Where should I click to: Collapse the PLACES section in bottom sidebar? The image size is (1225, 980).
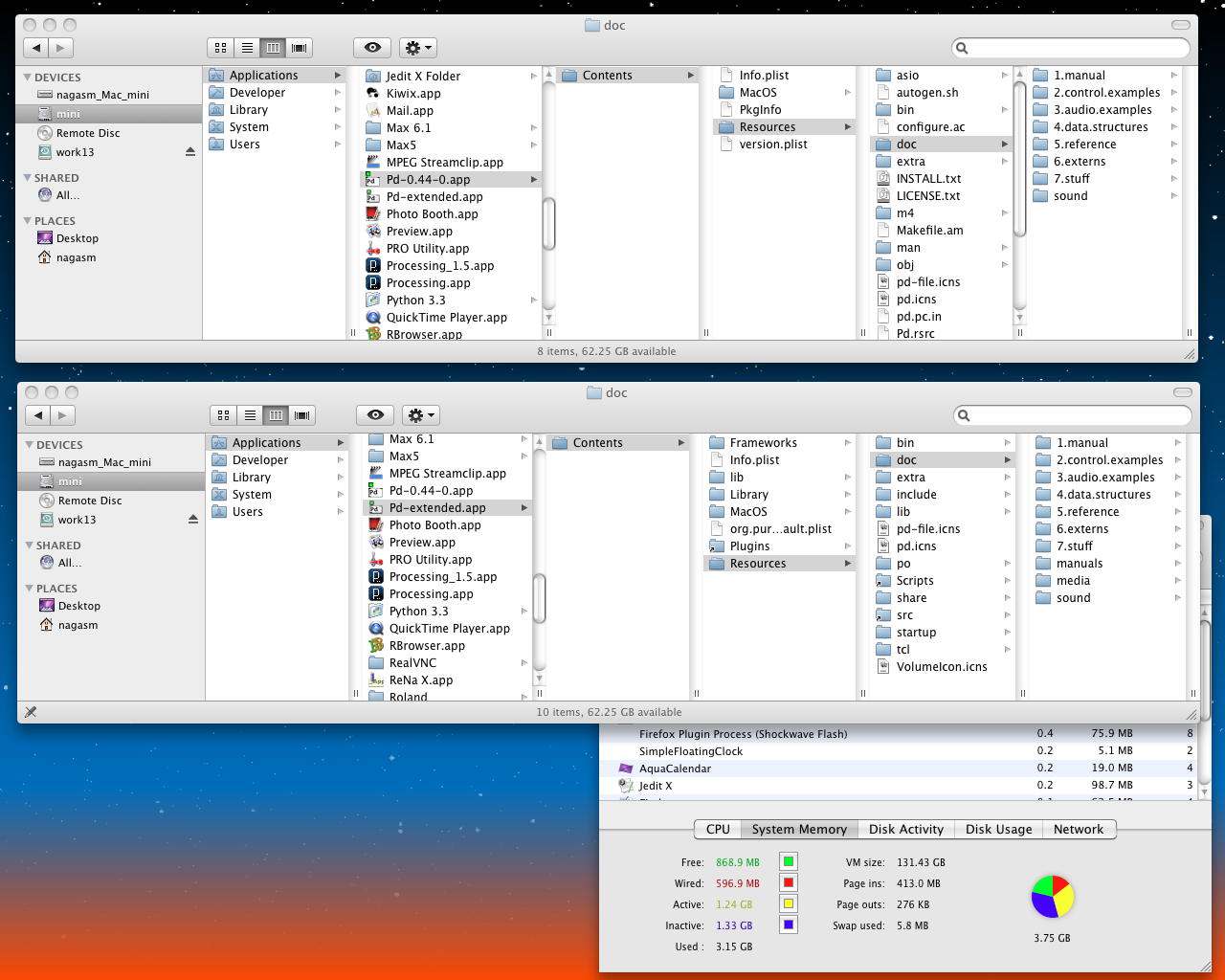(x=30, y=589)
